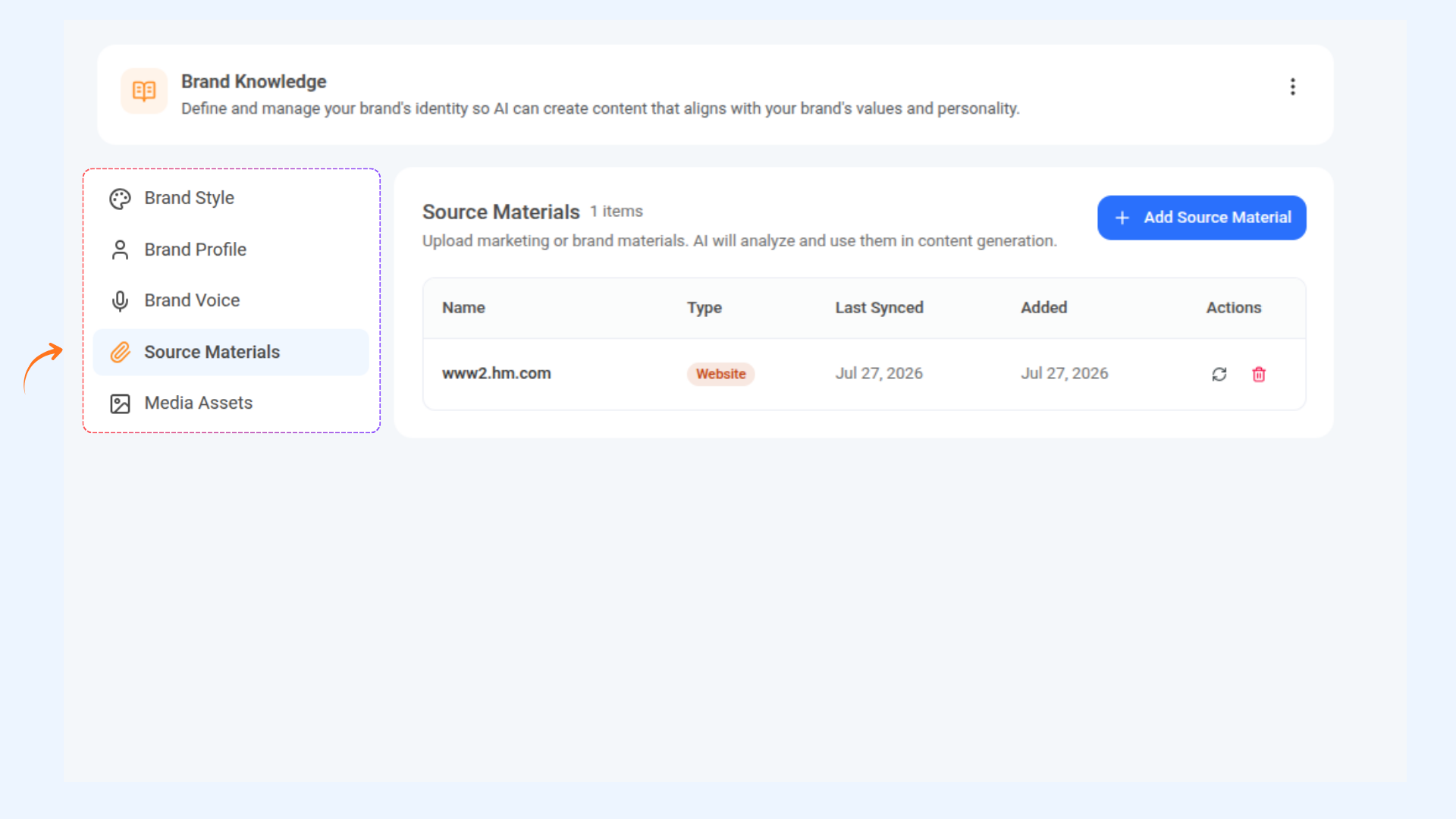1456x819 pixels.
Task: Click the Added column header
Action: [1043, 308]
